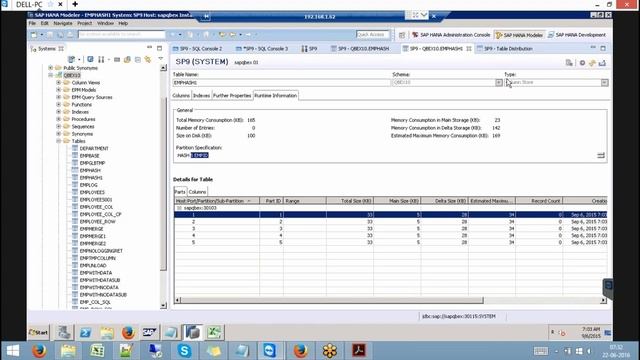The width and height of the screenshot is (640, 360).
Task: Click the Add System icon in Systems toolbar
Action: click(x=71, y=60)
